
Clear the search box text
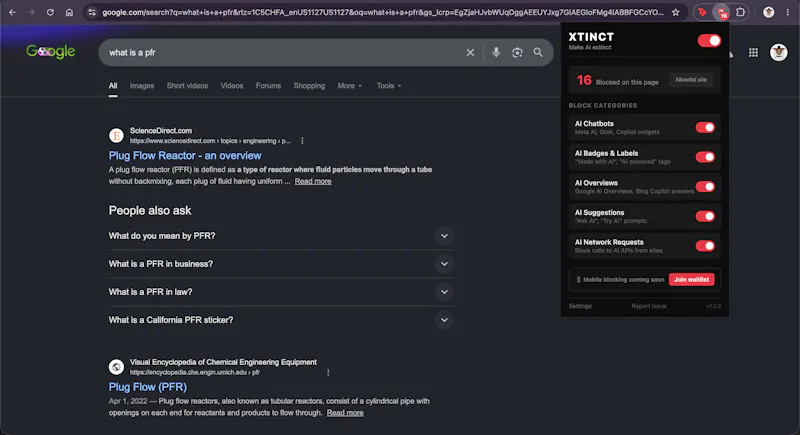click(470, 53)
